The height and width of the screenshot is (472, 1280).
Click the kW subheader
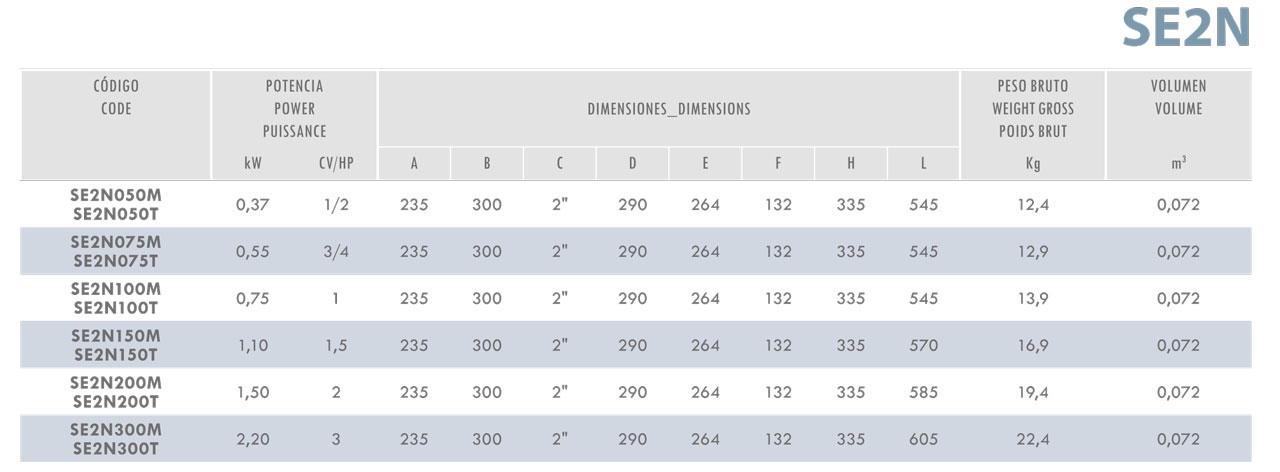[252, 162]
